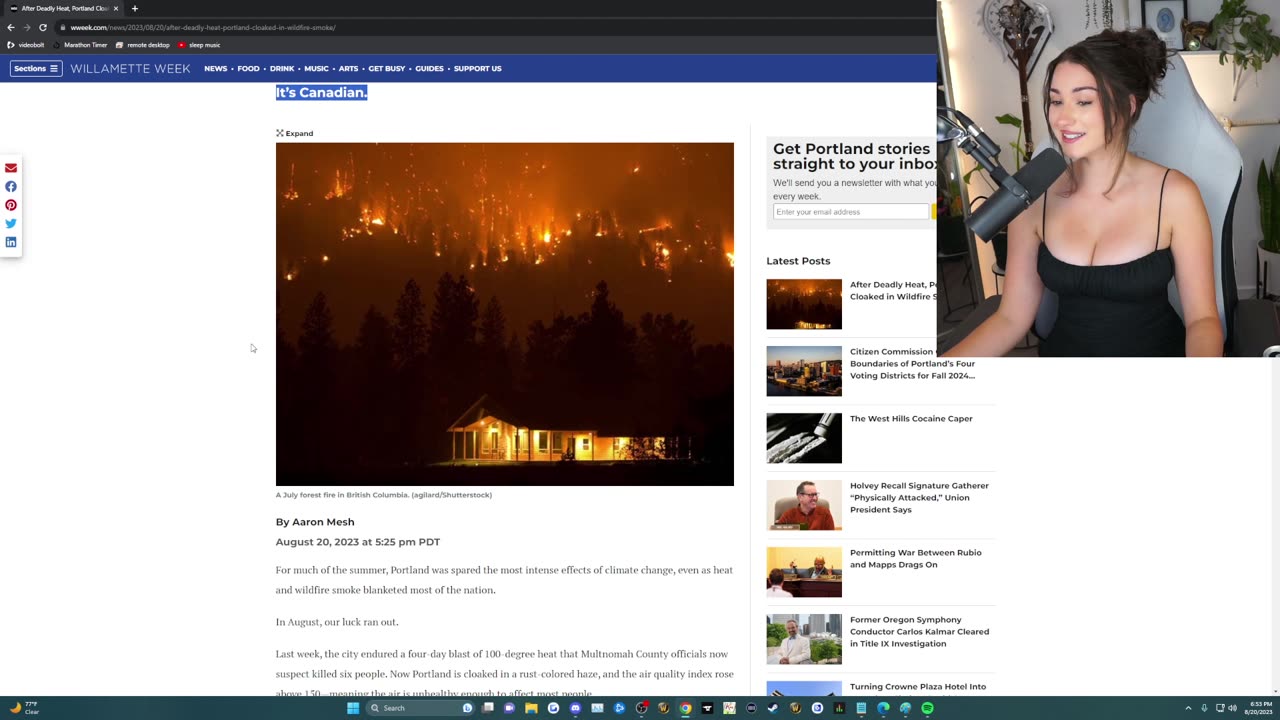This screenshot has width=1280, height=720.
Task: Open the weather widget showing Clear
Action: [x=24, y=708]
